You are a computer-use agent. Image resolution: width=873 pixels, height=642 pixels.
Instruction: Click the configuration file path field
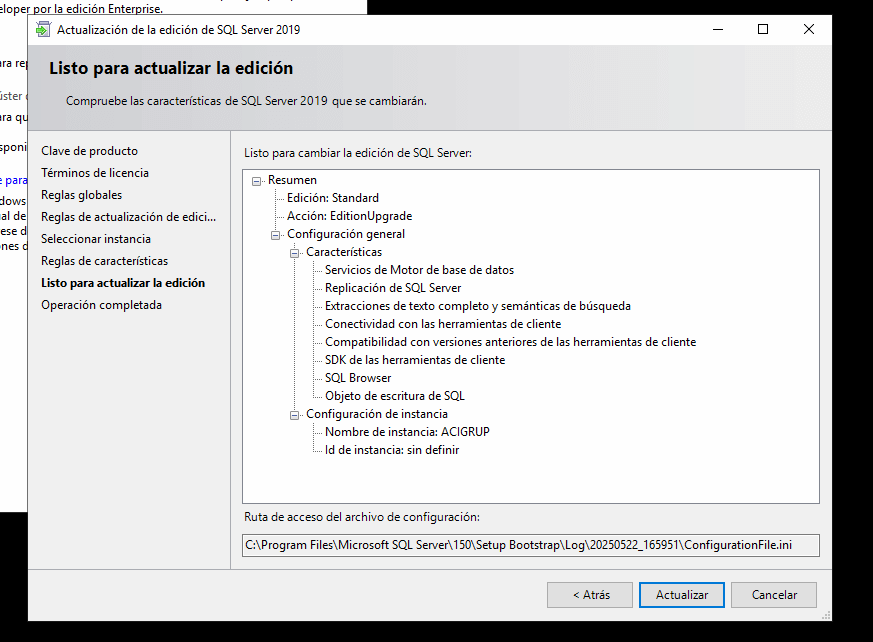(531, 545)
